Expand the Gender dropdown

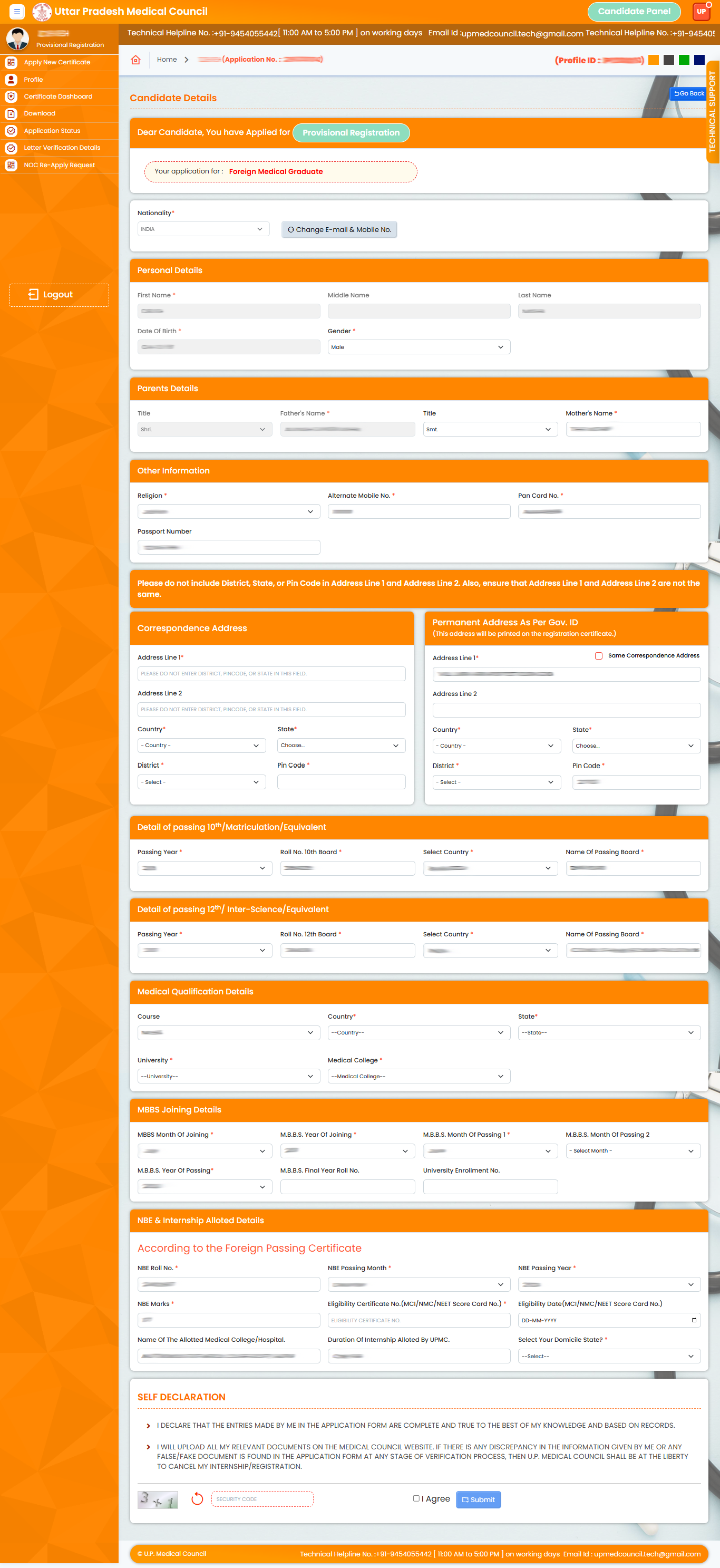click(418, 347)
